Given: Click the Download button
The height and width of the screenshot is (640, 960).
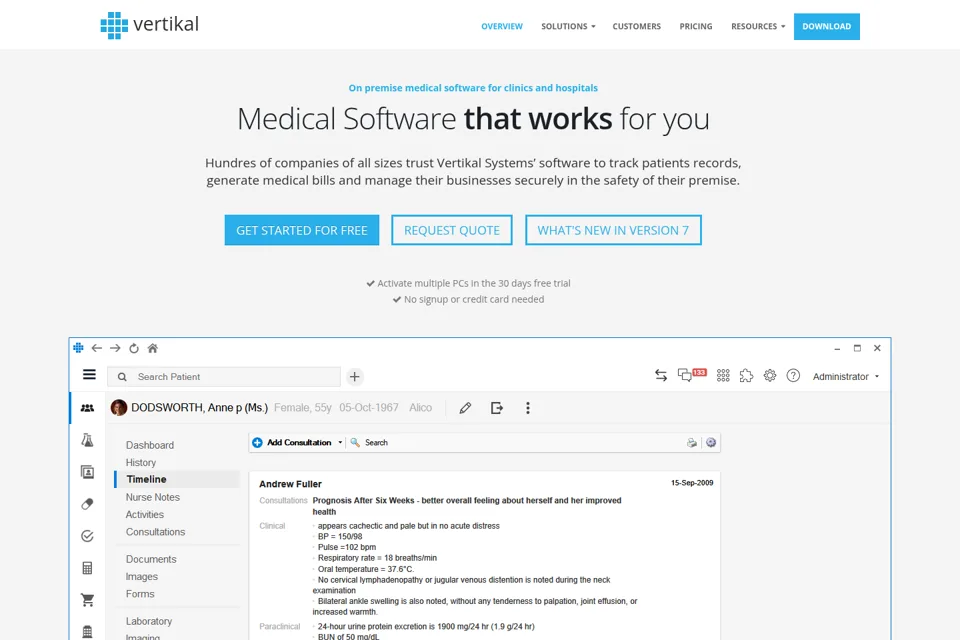Looking at the screenshot, I should click(x=827, y=26).
